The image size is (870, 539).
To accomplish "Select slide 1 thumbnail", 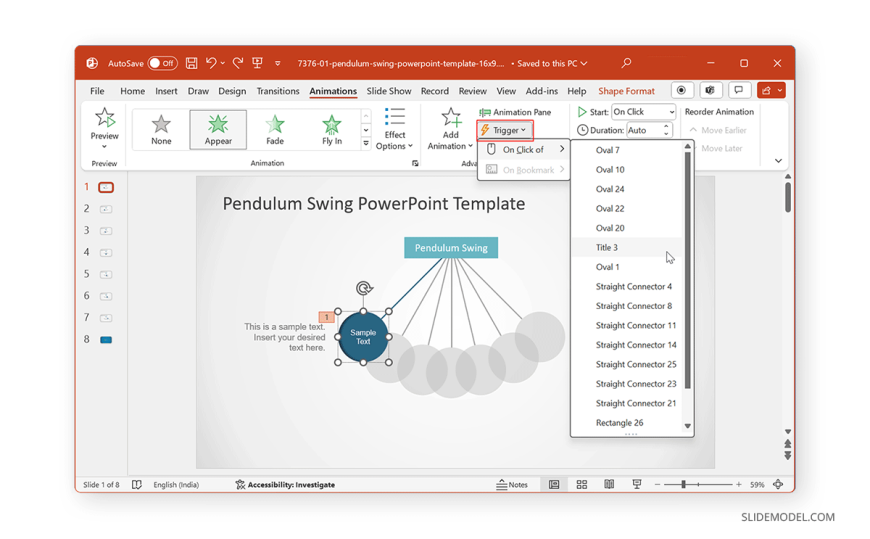I will [x=106, y=188].
